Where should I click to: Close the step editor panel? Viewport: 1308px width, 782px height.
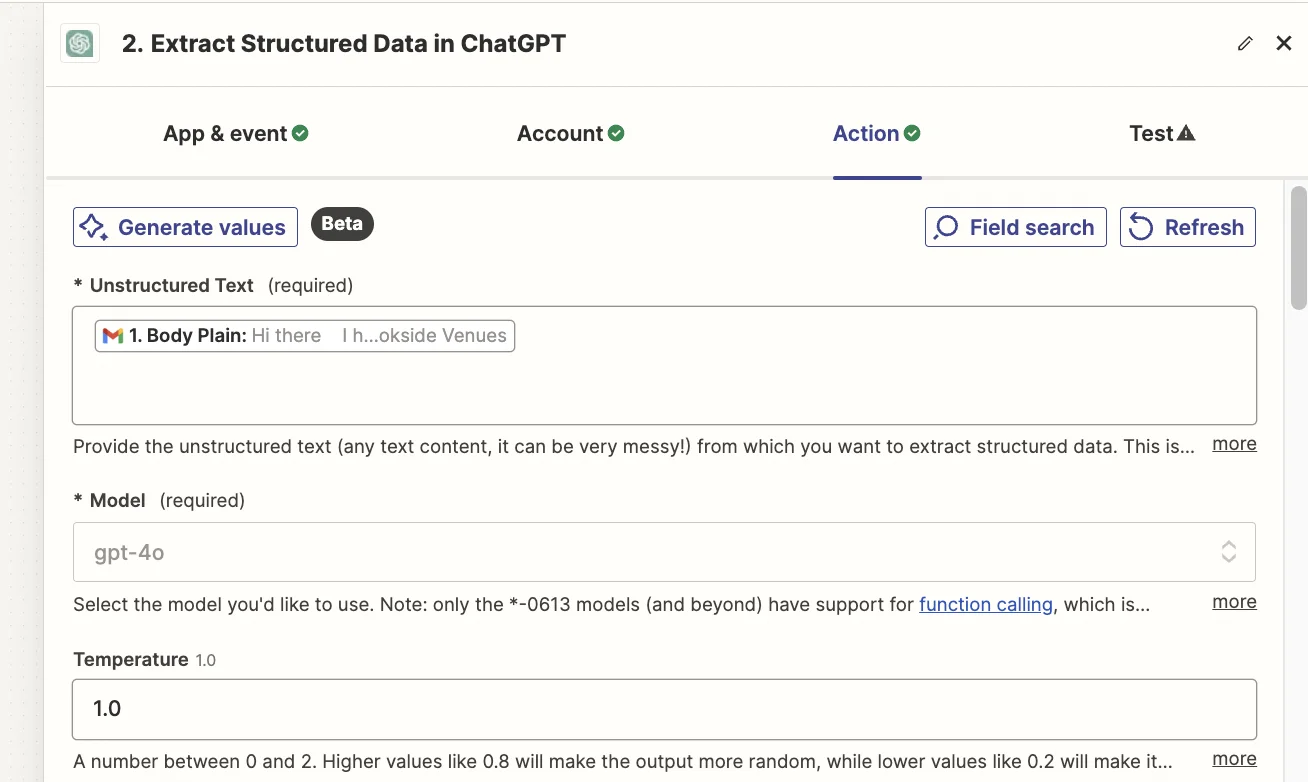pos(1284,44)
